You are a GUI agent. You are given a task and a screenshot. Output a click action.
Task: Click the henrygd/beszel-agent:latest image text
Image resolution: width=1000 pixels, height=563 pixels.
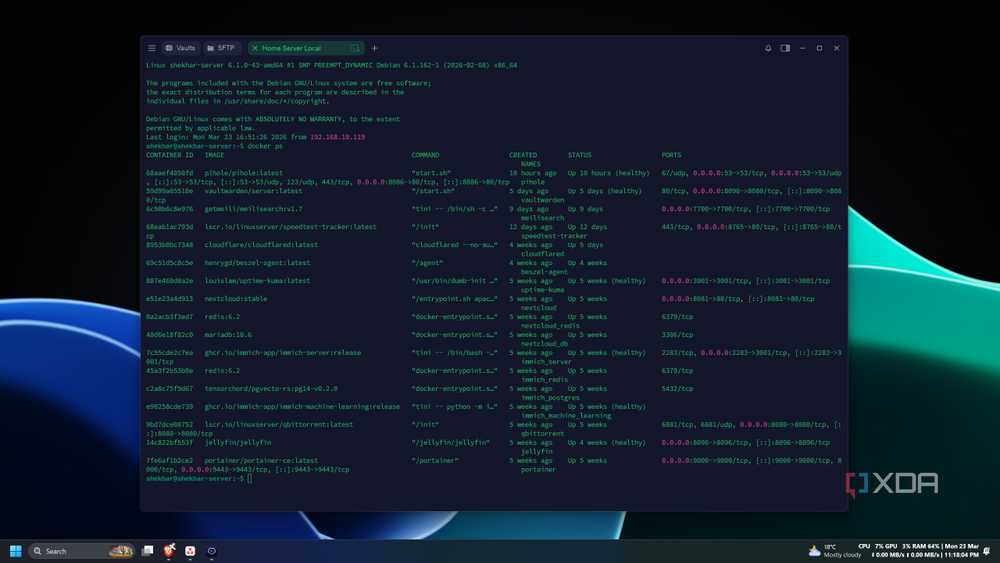coord(257,263)
